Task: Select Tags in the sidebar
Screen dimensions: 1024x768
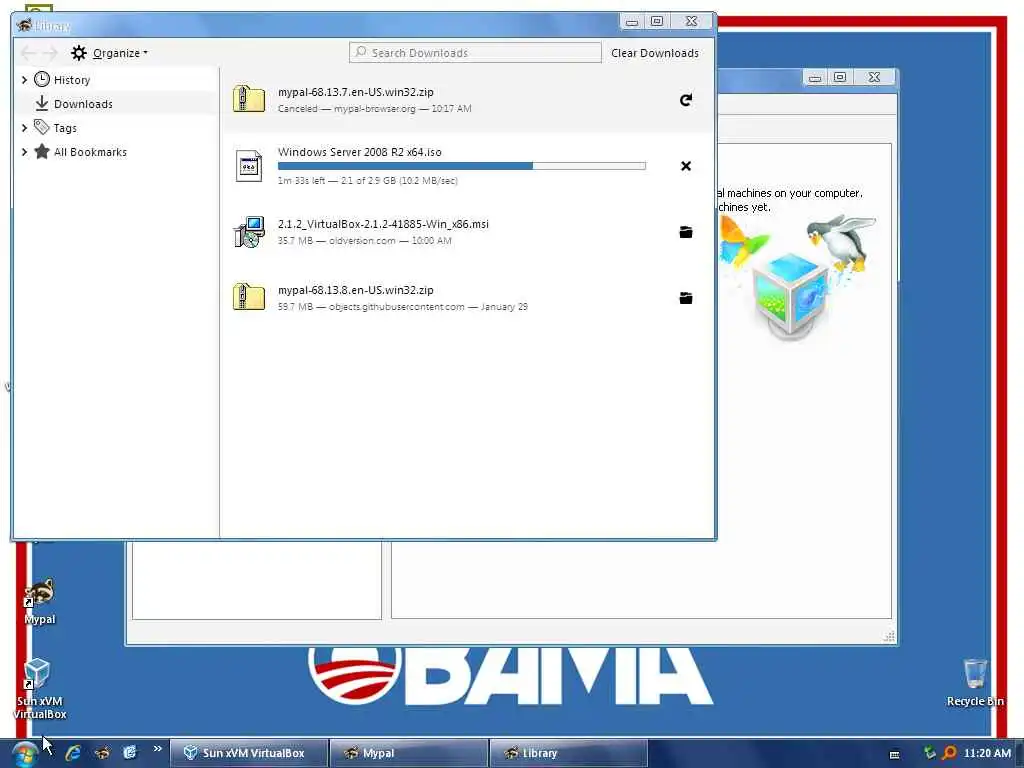Action: pyautogui.click(x=65, y=128)
